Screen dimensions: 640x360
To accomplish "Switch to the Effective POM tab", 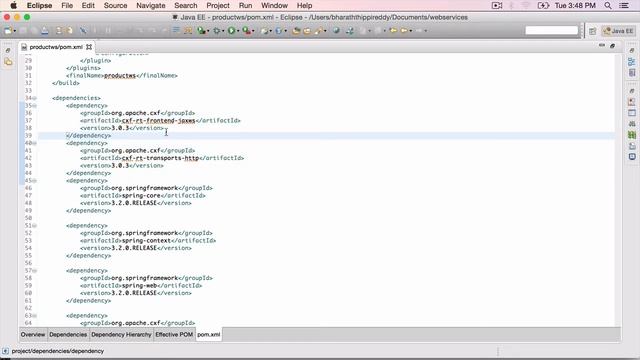I will (174, 334).
